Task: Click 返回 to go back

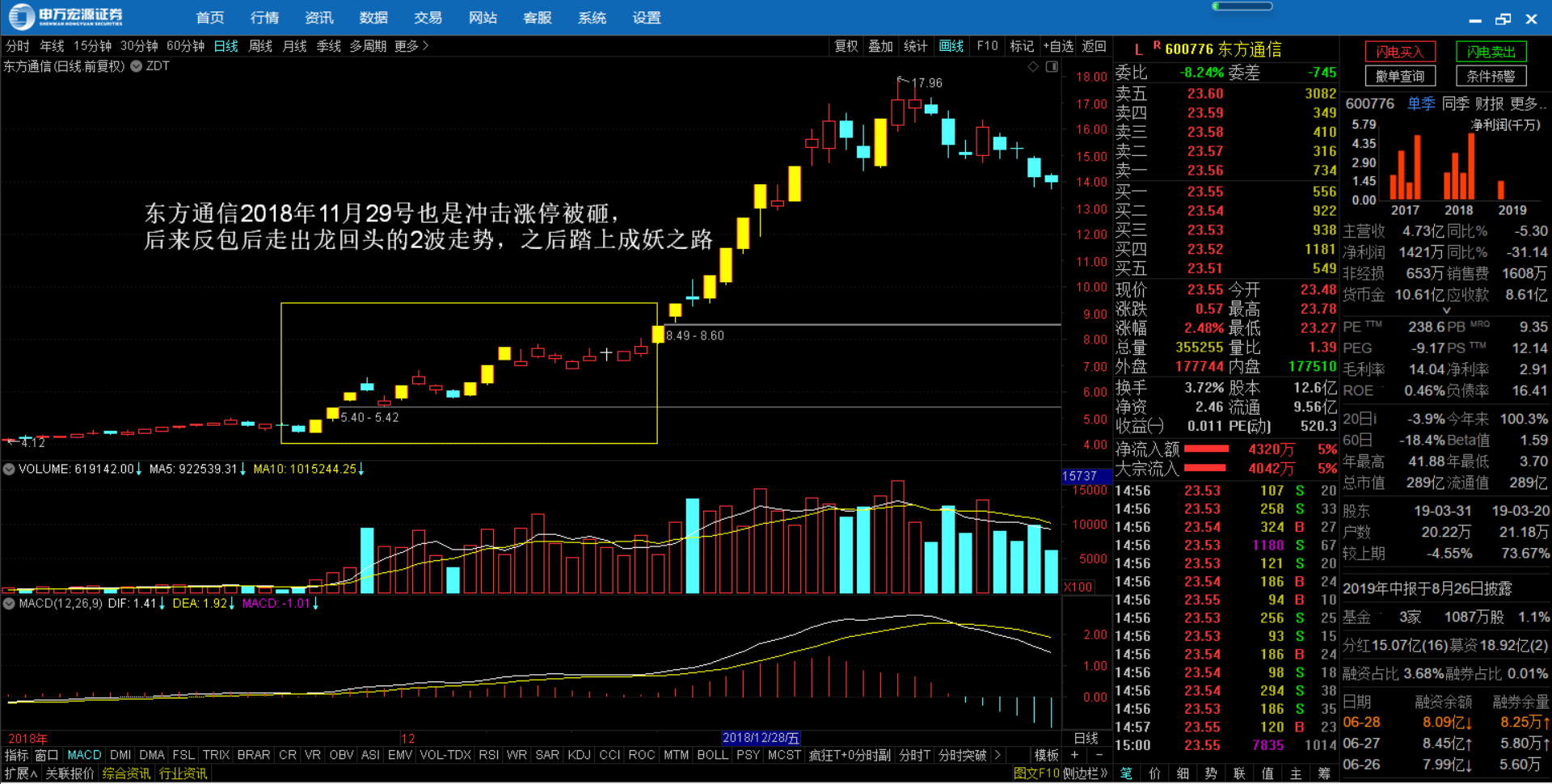Action: pyautogui.click(x=1094, y=46)
